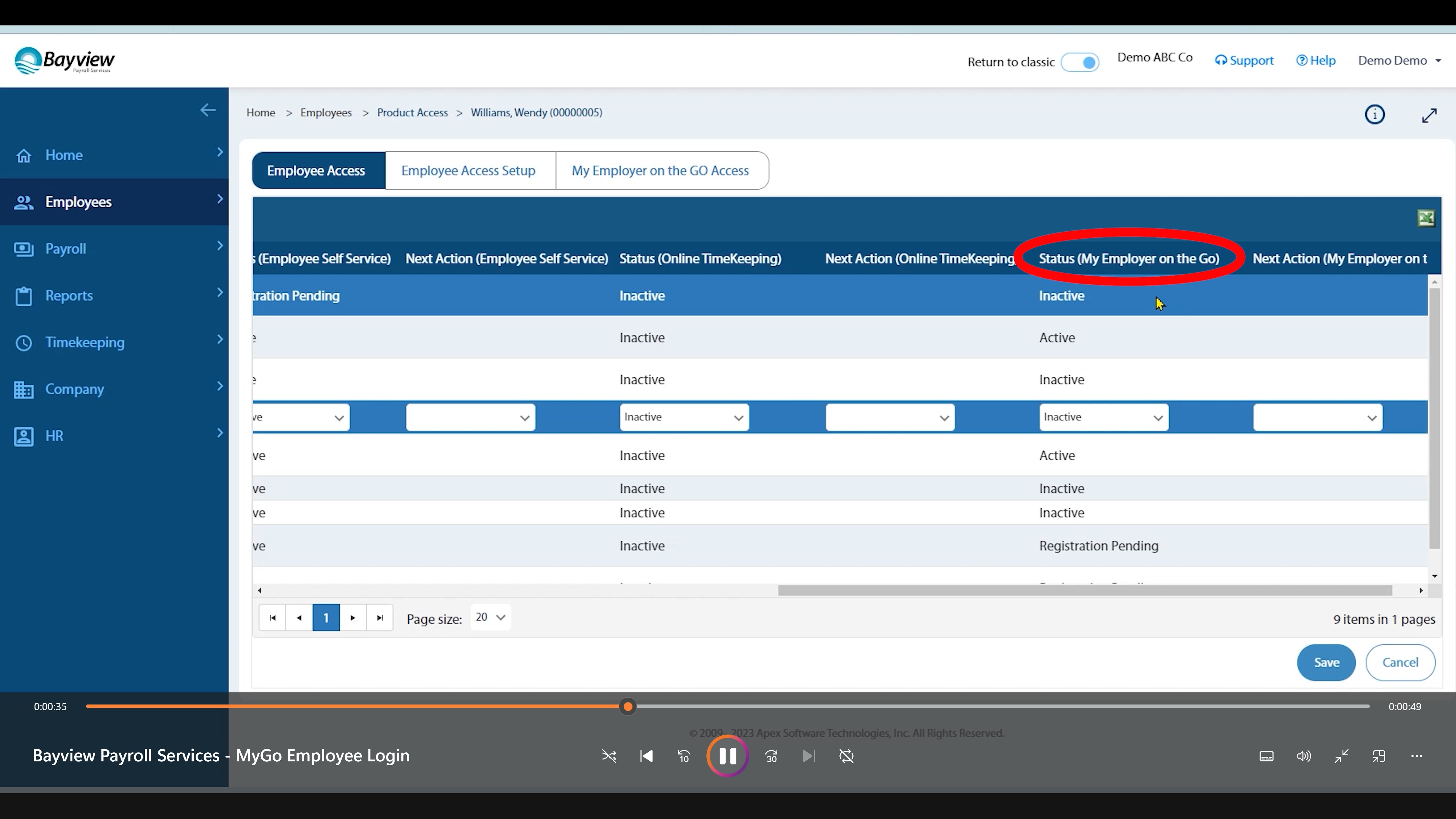Click the expand fullscreen arrow icon
1456x819 pixels.
point(1429,115)
